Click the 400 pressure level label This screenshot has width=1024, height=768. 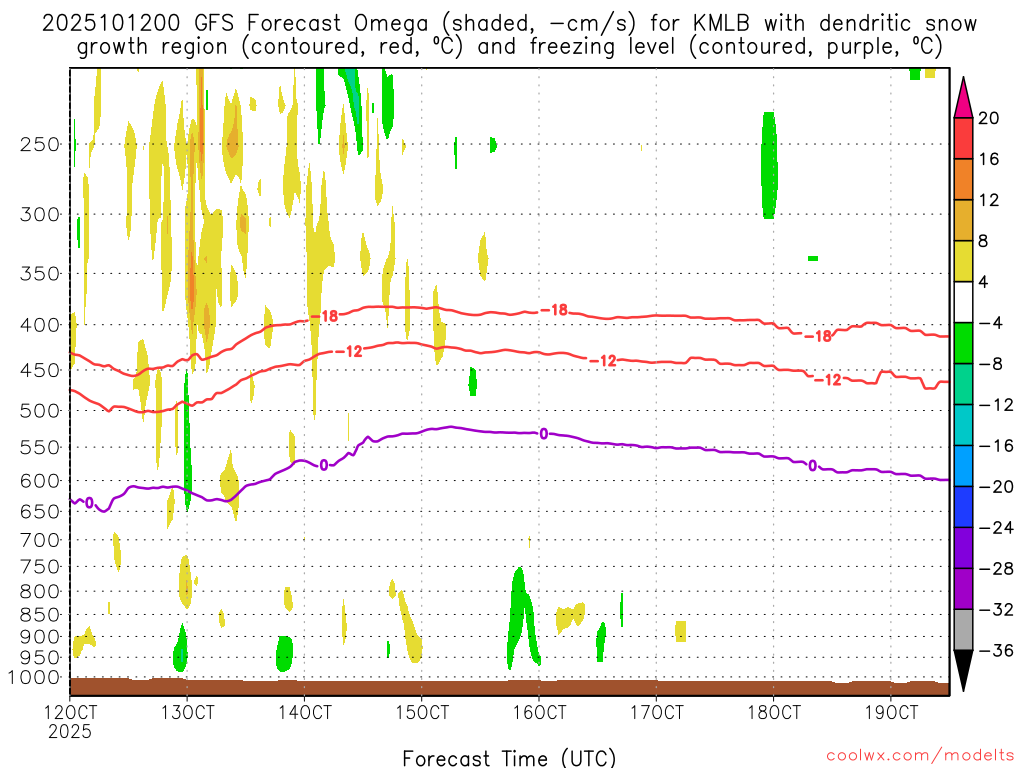[40, 325]
